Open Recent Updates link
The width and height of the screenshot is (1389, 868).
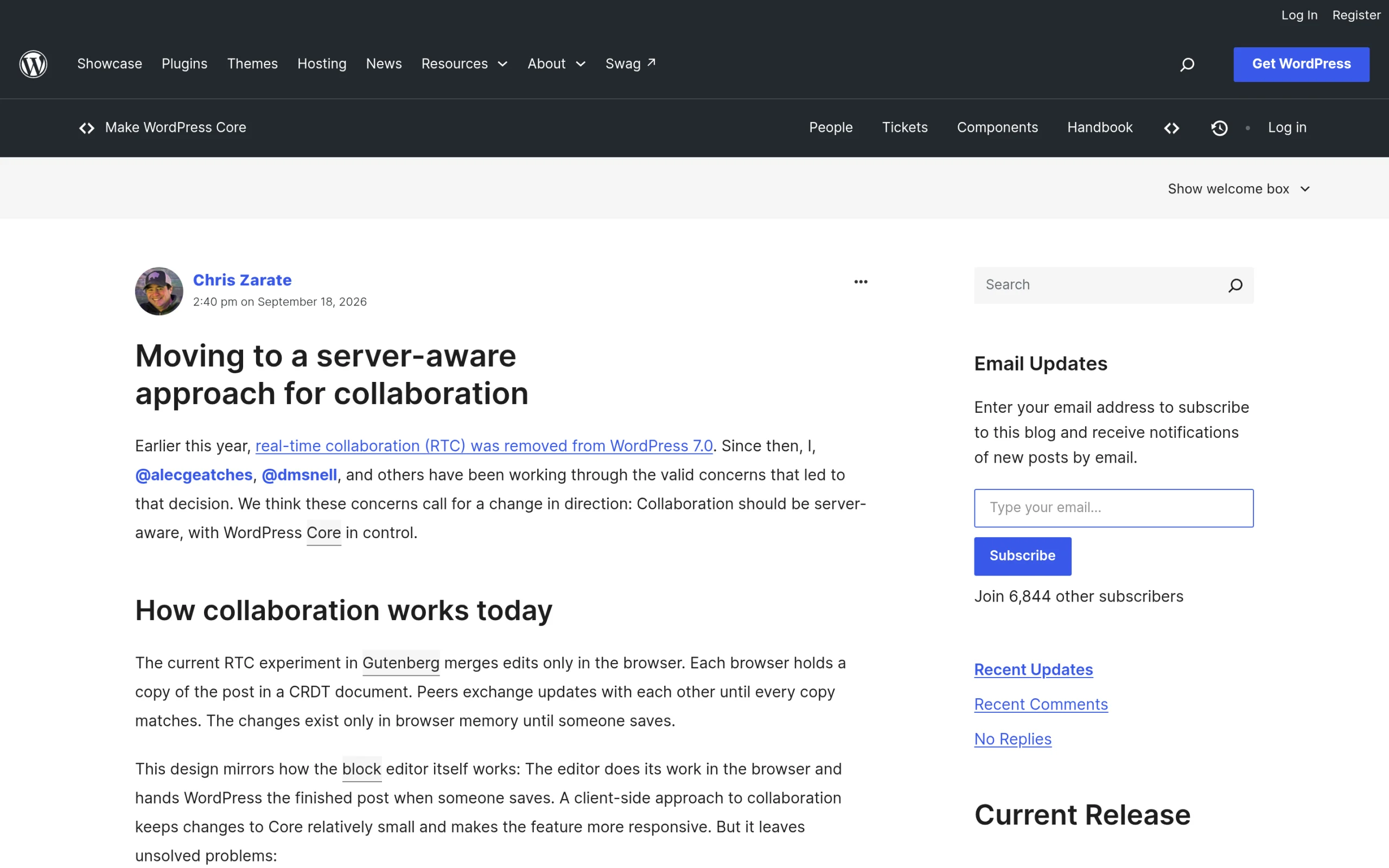[x=1033, y=670]
